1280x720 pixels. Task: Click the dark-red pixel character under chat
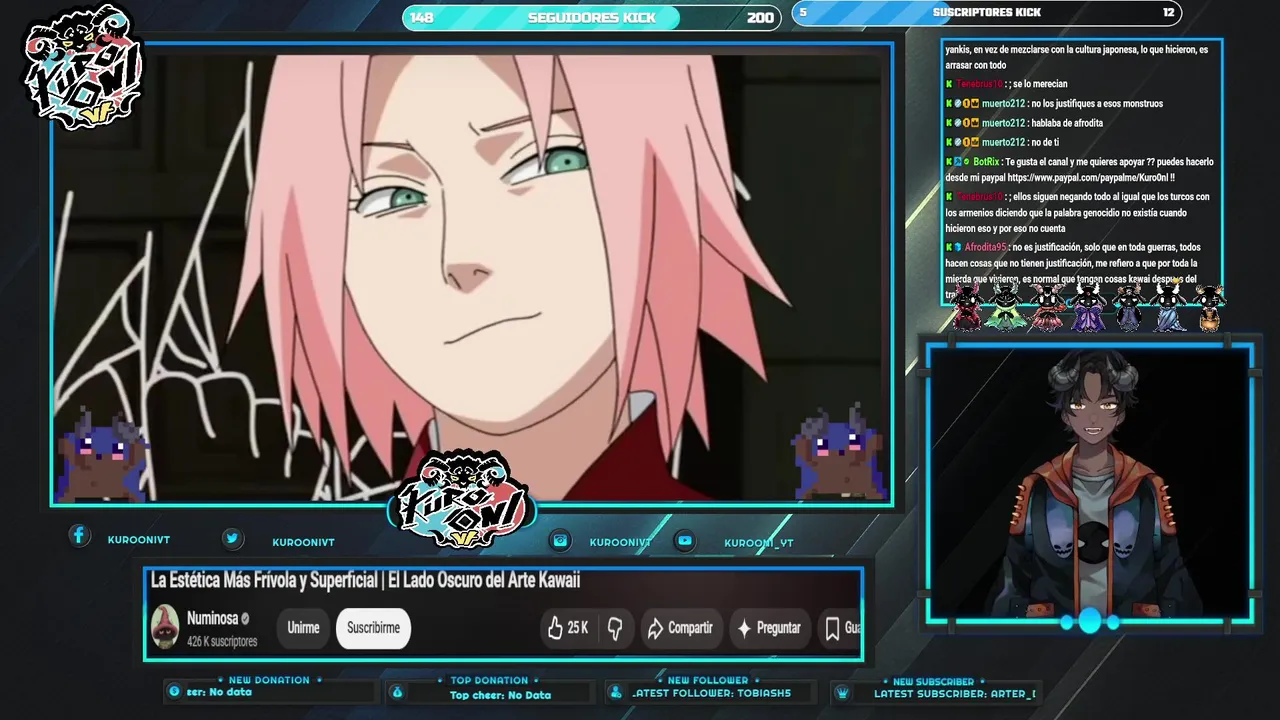[x=965, y=307]
